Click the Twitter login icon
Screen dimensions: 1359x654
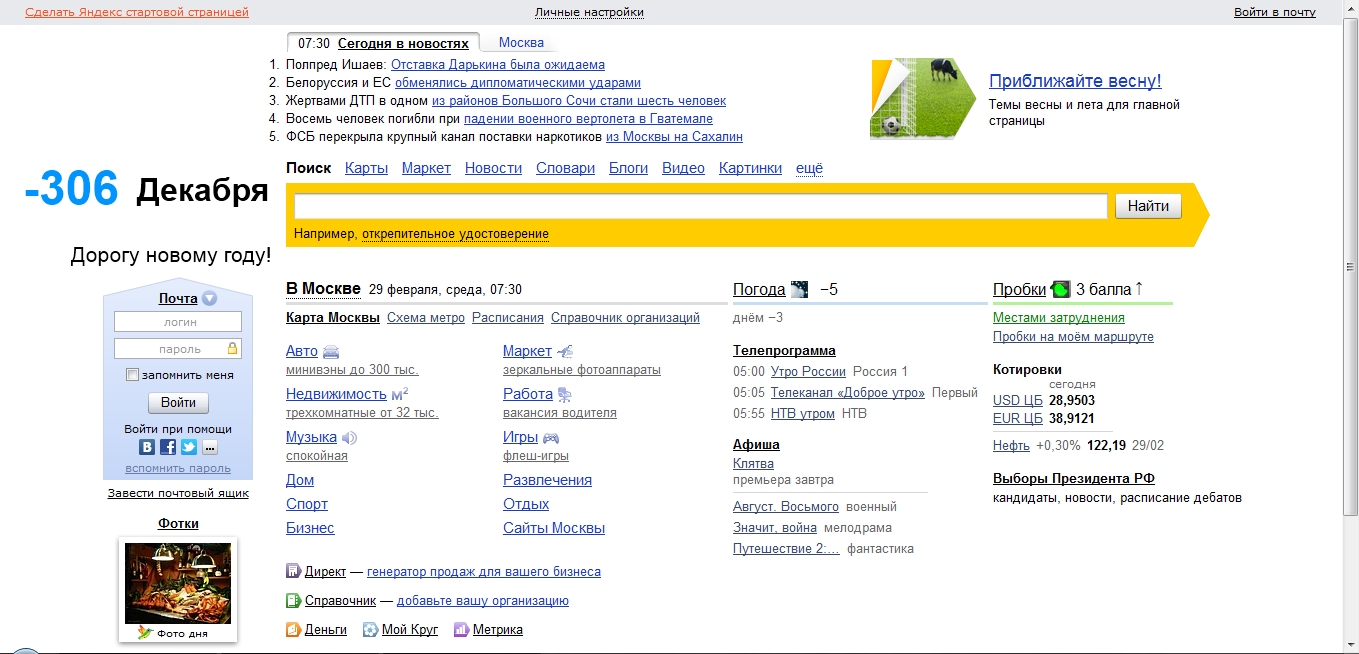[x=189, y=447]
